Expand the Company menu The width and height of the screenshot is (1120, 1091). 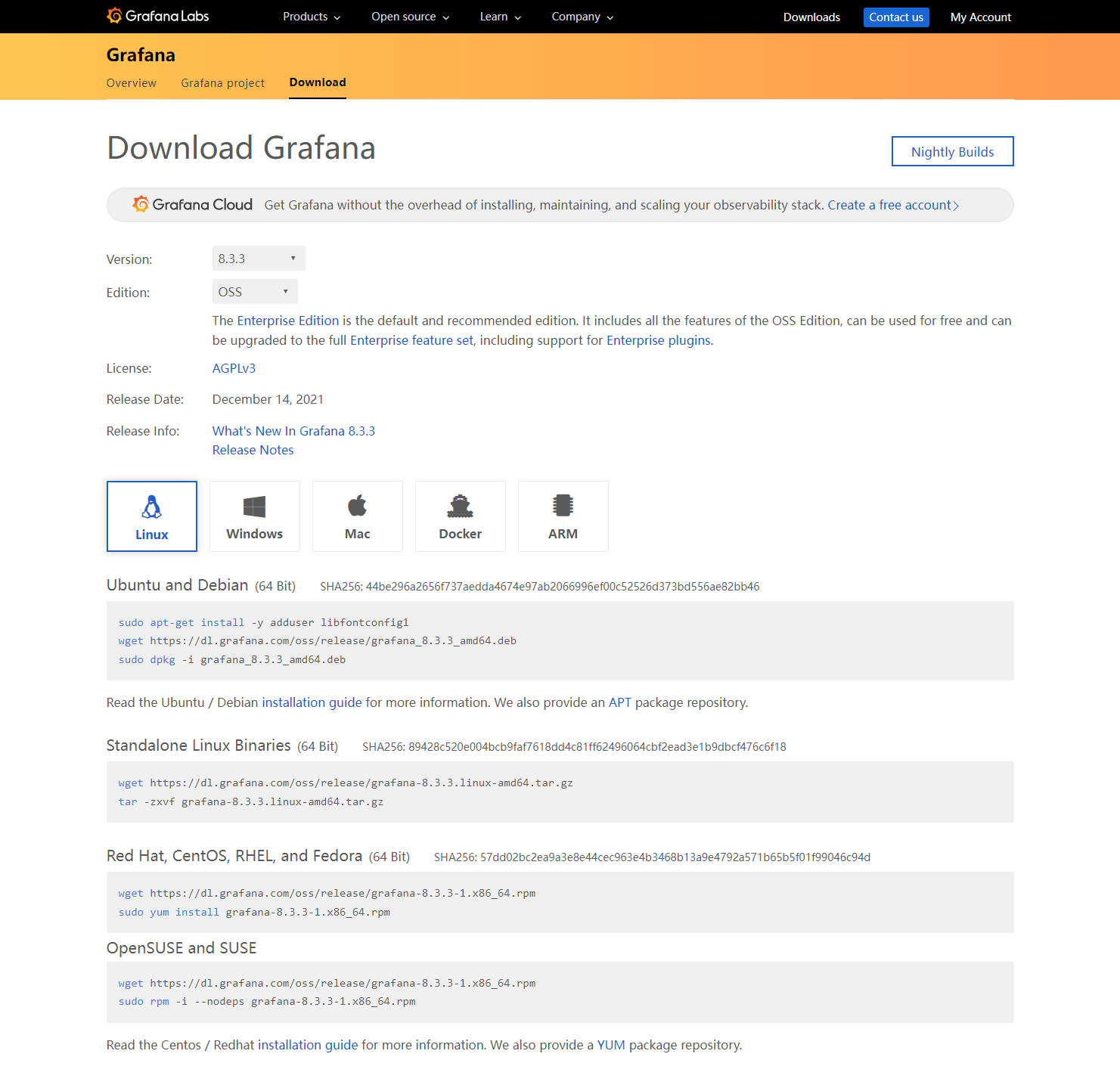(582, 17)
